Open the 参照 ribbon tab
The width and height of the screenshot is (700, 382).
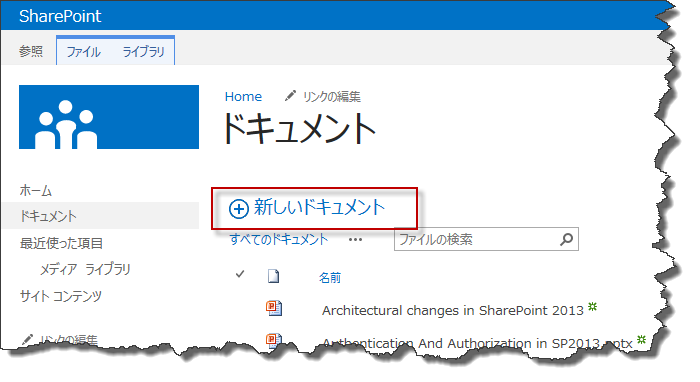pos(31,51)
